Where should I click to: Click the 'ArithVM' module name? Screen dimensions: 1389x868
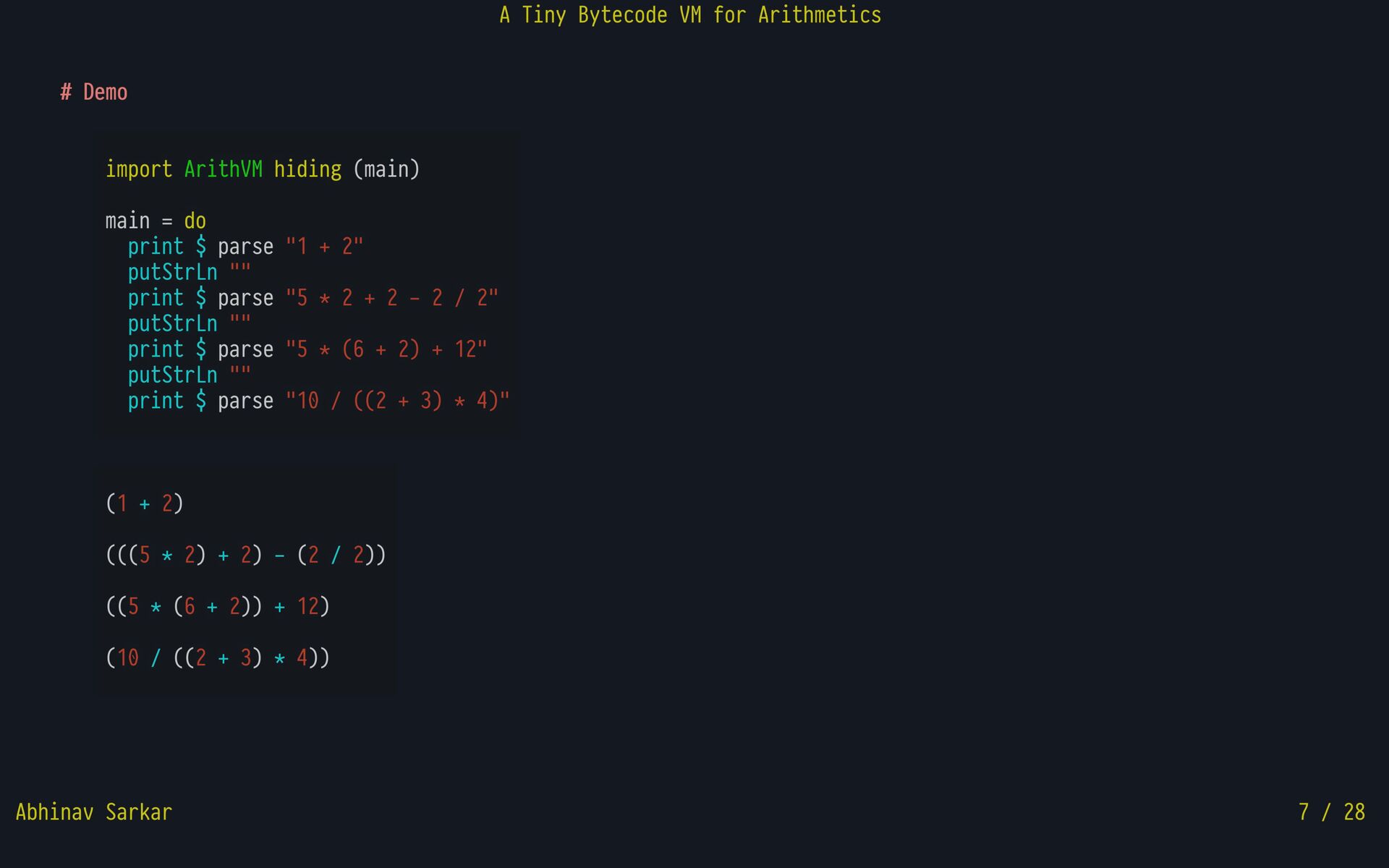coord(223,169)
